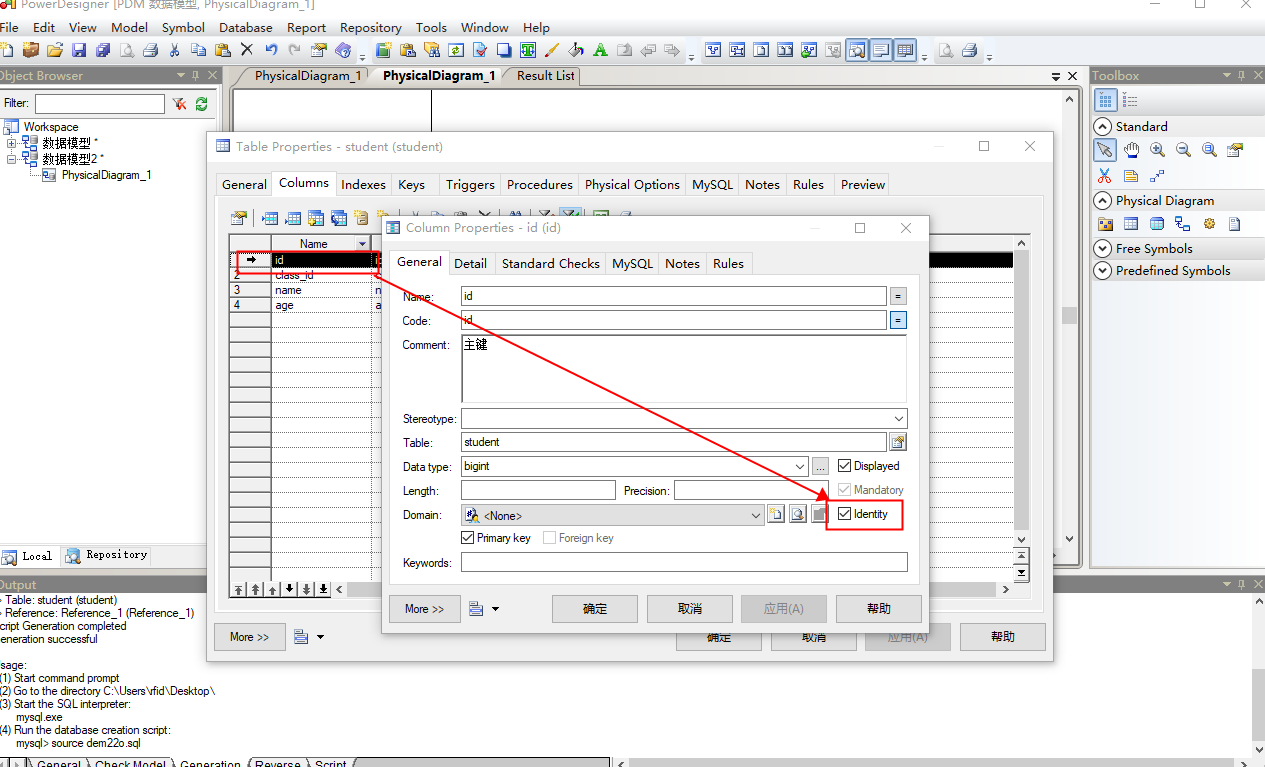Viewport: 1265px width, 767px height.
Task: Open the Database menu
Action: click(246, 27)
